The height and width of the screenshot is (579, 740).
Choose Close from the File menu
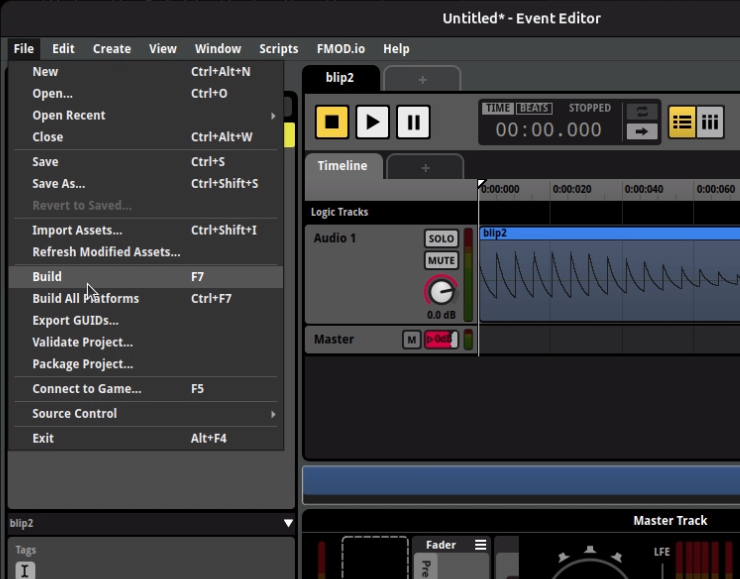(146, 137)
